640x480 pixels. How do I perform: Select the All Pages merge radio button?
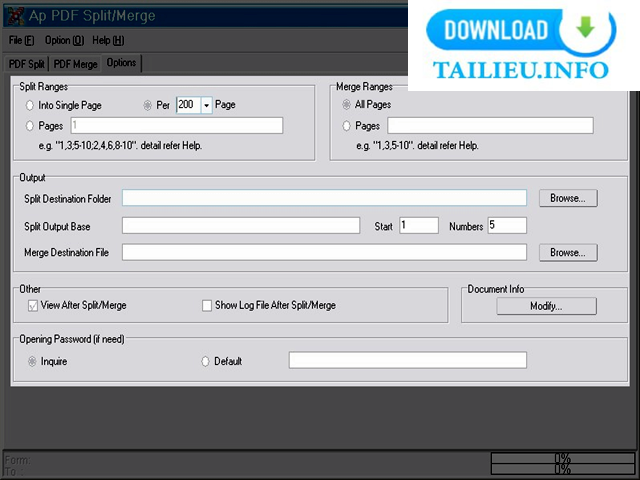[346, 105]
